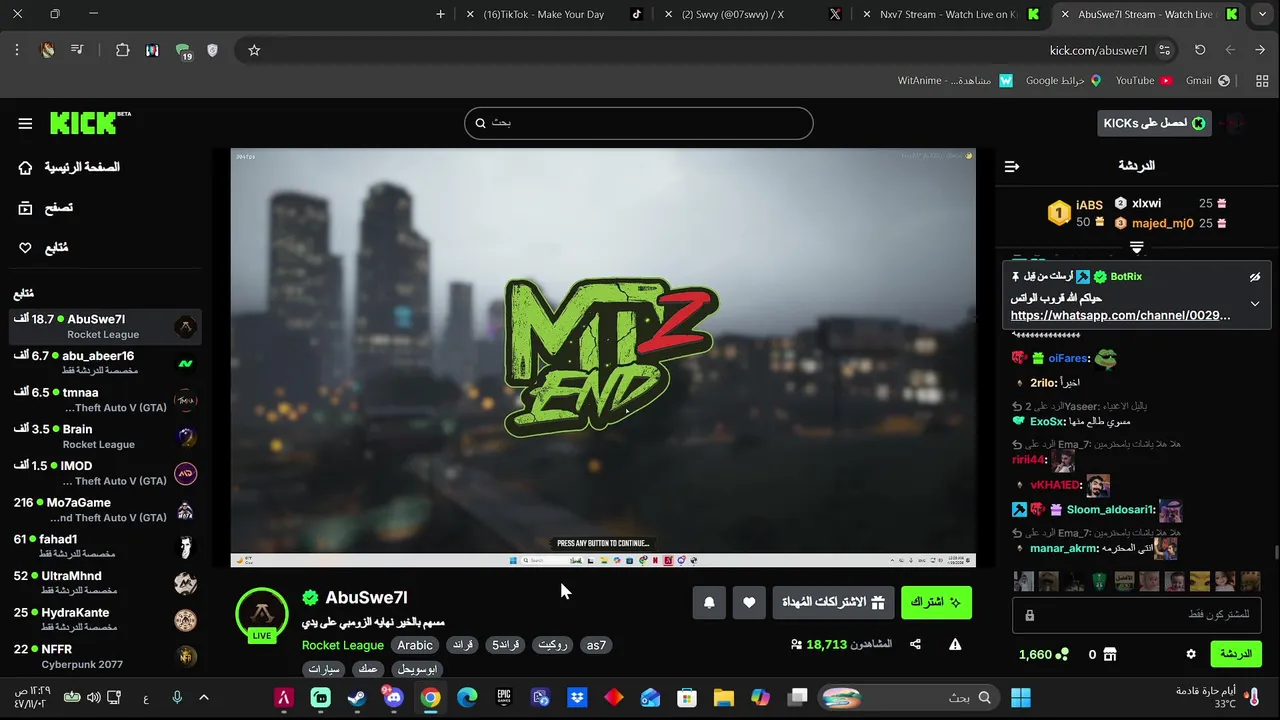
Task: Collapse the chat panel arrow icon
Action: [1012, 166]
